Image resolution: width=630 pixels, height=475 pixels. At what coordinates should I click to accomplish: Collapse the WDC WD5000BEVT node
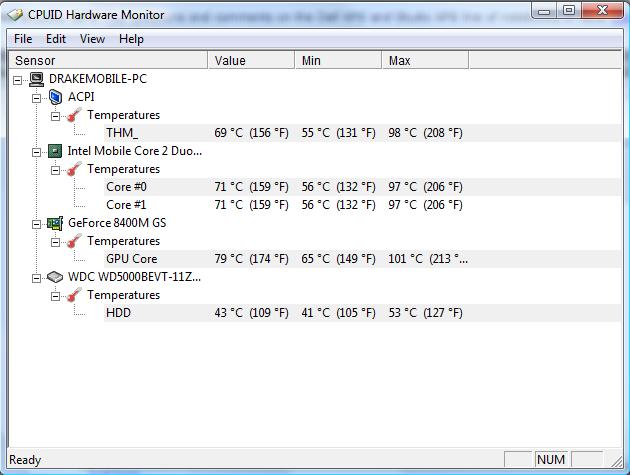[37, 278]
